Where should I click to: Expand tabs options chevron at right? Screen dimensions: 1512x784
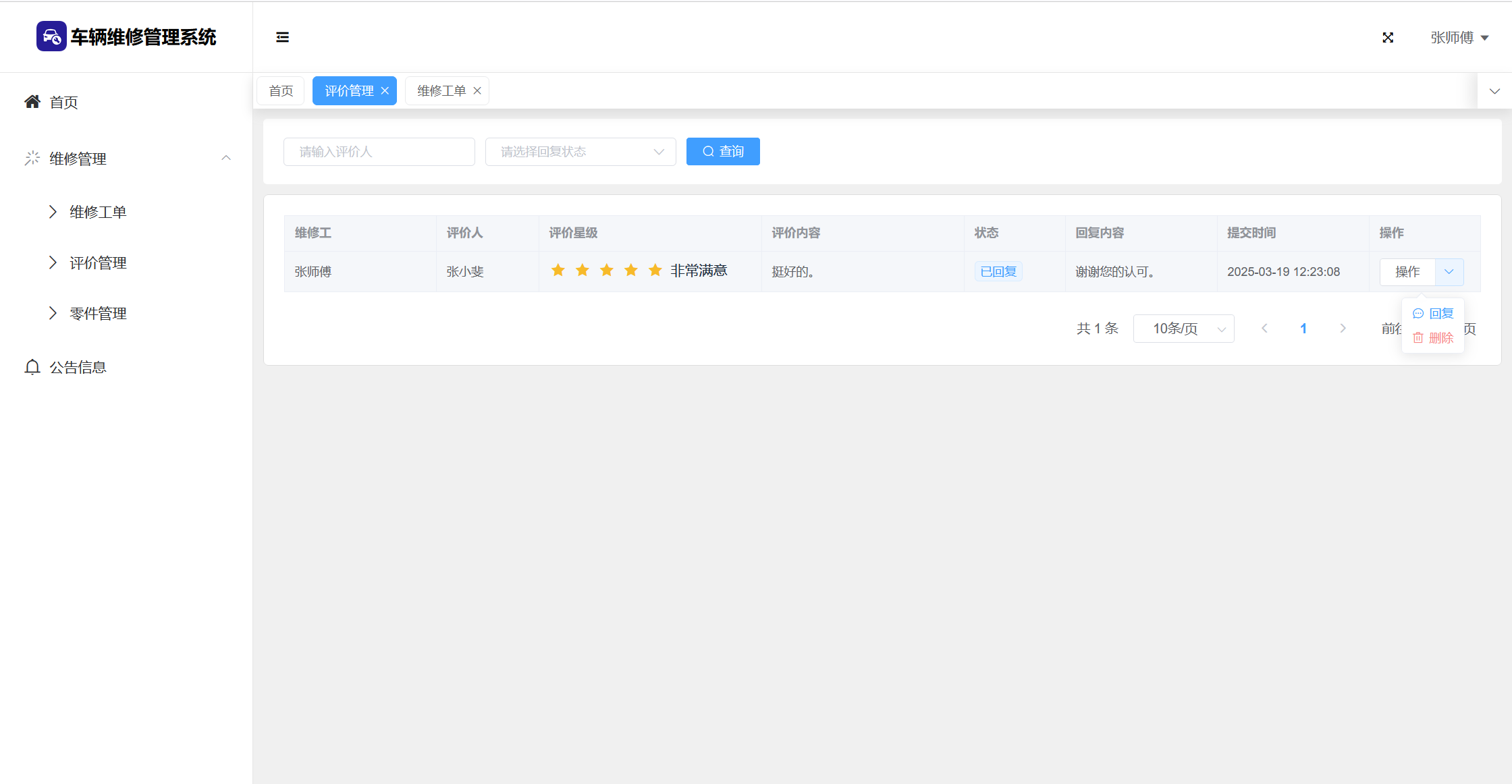pyautogui.click(x=1494, y=91)
